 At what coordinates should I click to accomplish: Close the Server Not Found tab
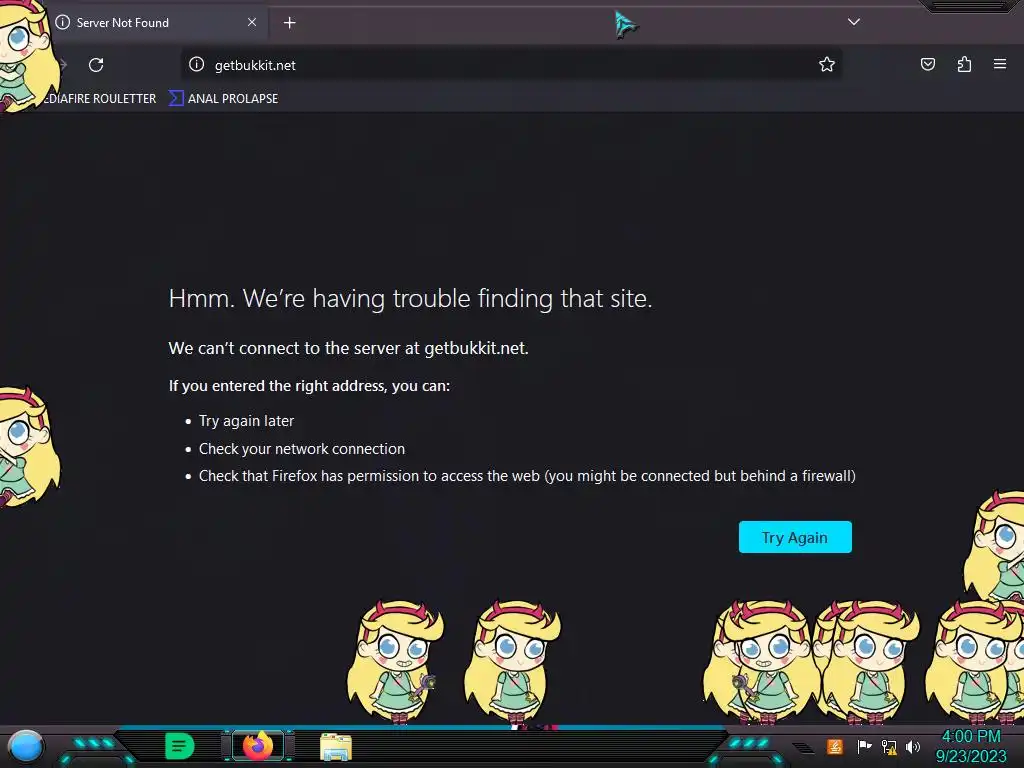[252, 22]
